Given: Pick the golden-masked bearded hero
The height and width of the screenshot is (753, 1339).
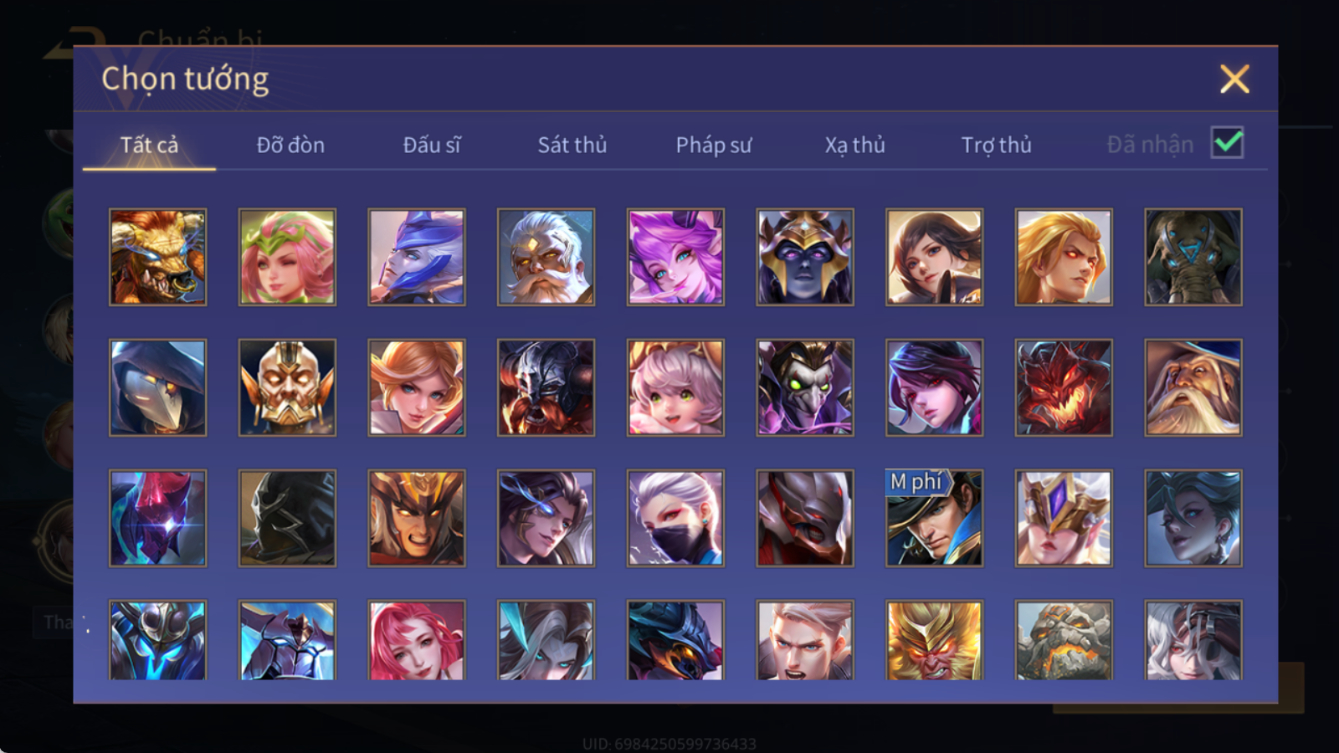Looking at the screenshot, I should click(287, 387).
